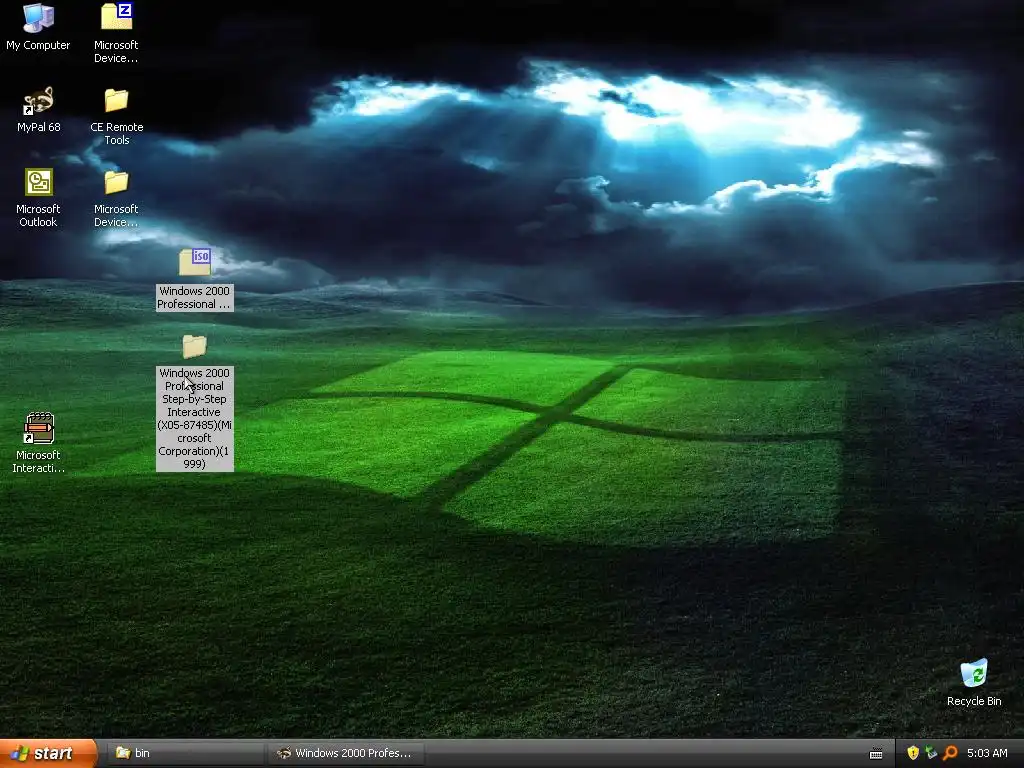The height and width of the screenshot is (768, 1024).
Task: Click the 'CE Remote Tools' label text
Action: click(x=117, y=134)
